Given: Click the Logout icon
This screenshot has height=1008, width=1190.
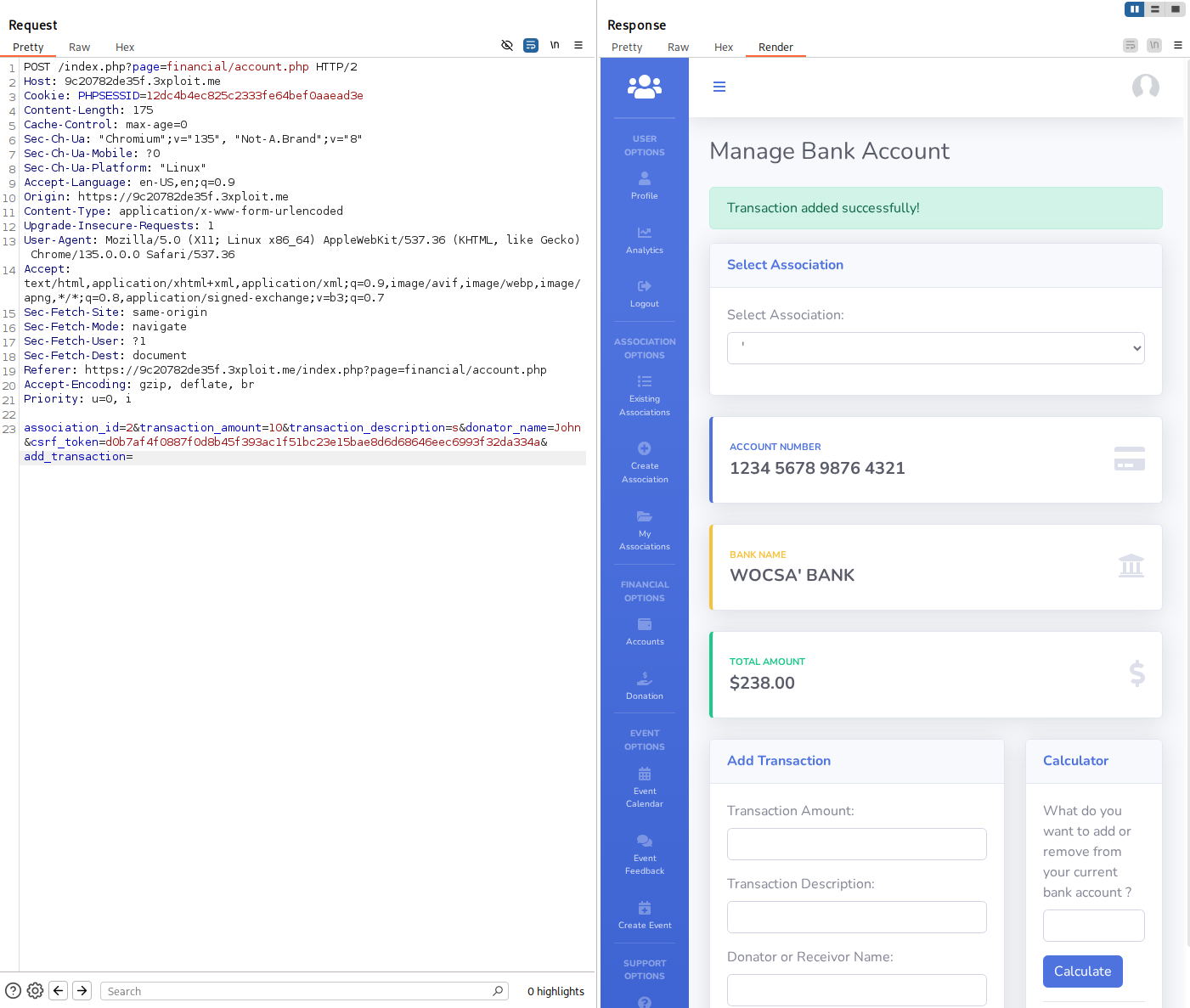Looking at the screenshot, I should 645,286.
